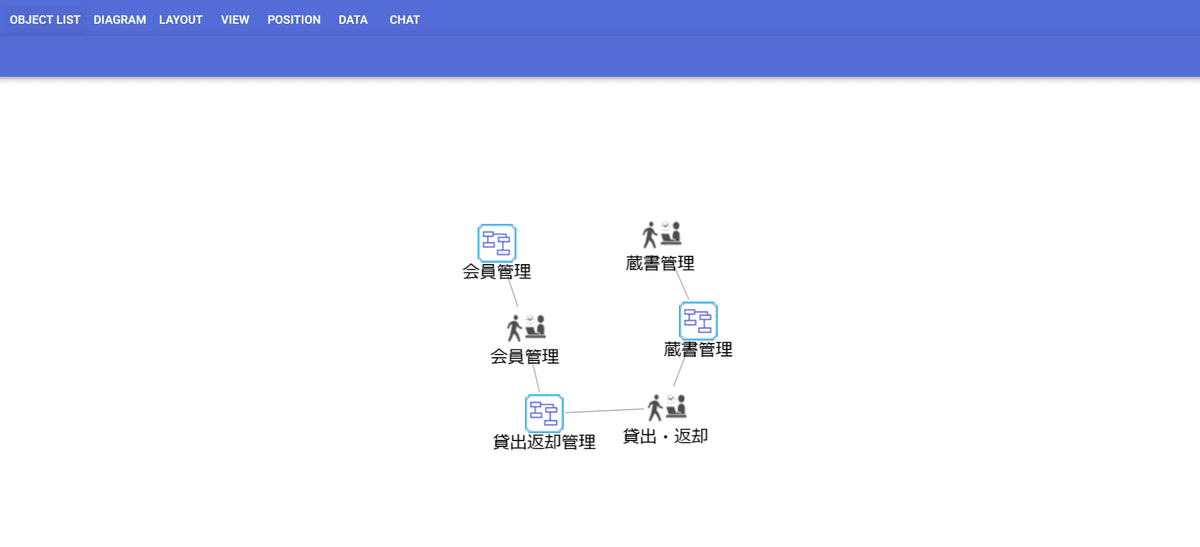Image resolution: width=1200 pixels, height=547 pixels.
Task: Open the DATA menu
Action: pyautogui.click(x=353, y=20)
